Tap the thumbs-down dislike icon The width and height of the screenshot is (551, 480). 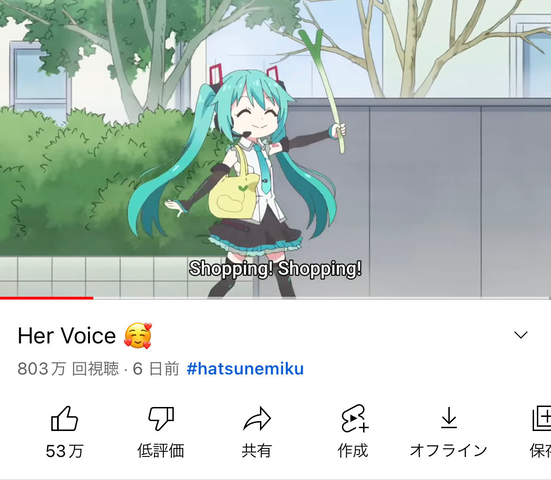[161, 419]
